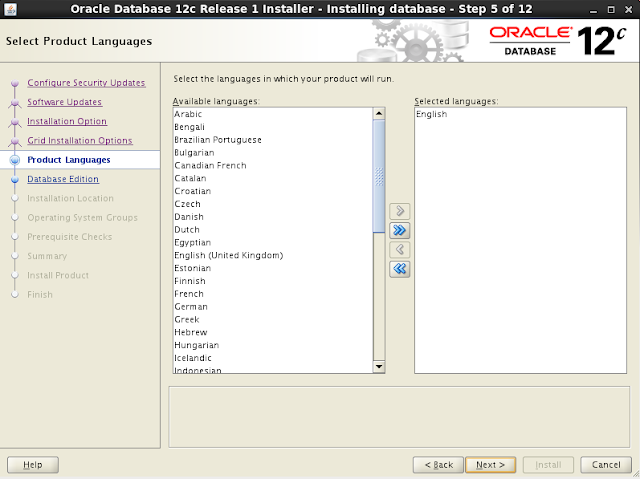
Task: Select German in Available languages
Action: click(x=273, y=307)
